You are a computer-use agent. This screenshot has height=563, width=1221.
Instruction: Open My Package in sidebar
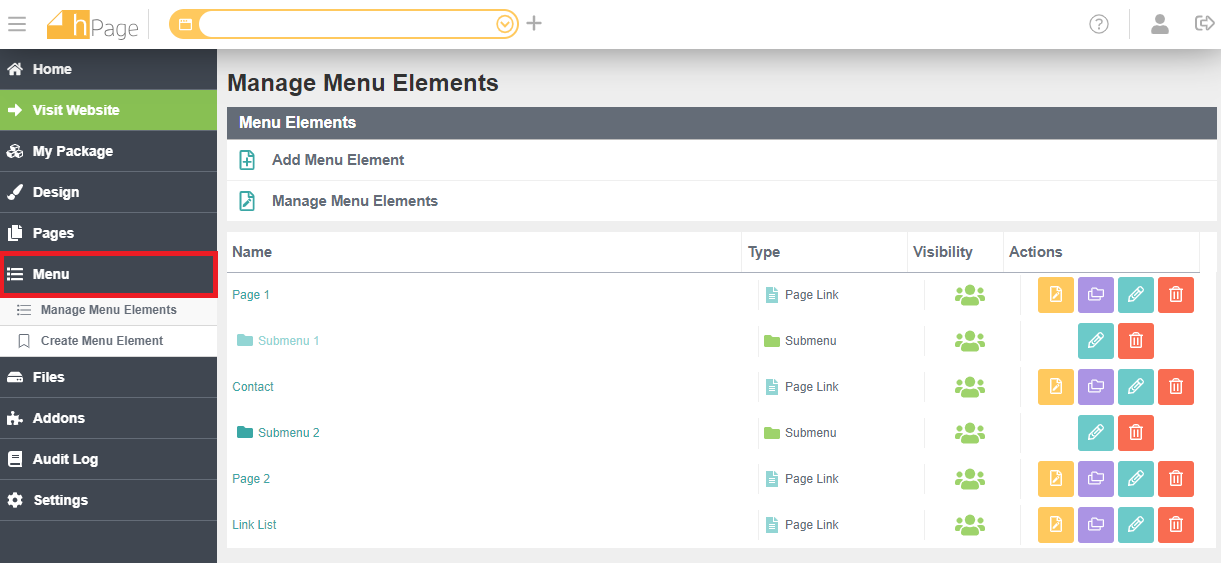tap(108, 151)
